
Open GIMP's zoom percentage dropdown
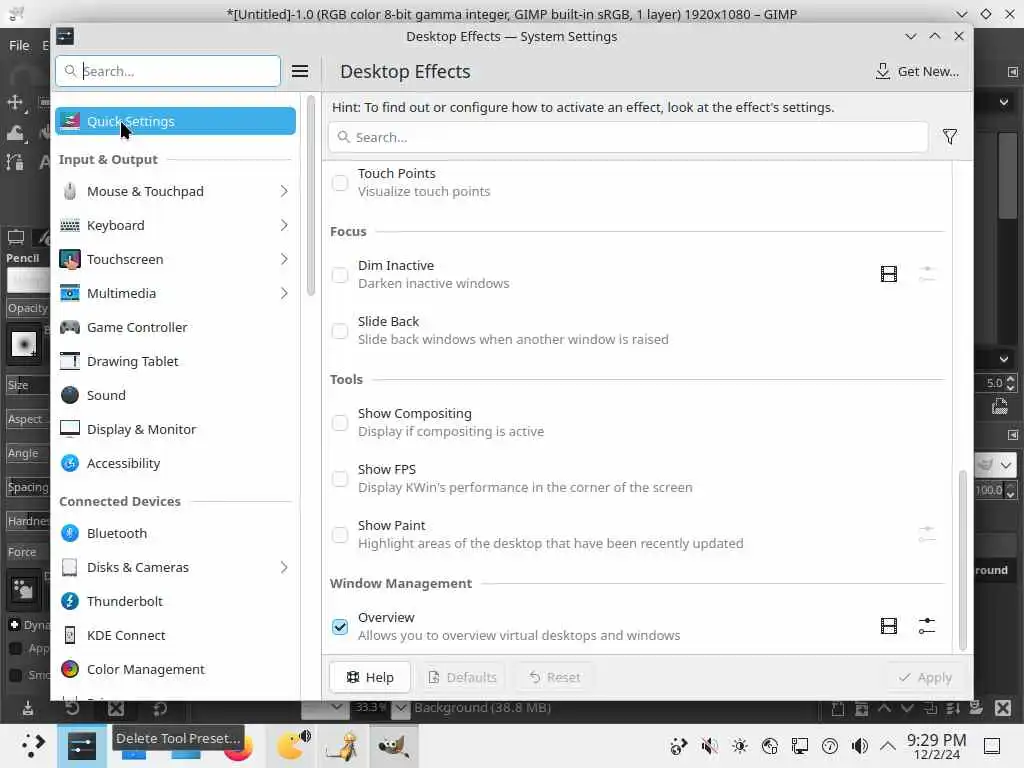[x=400, y=708]
